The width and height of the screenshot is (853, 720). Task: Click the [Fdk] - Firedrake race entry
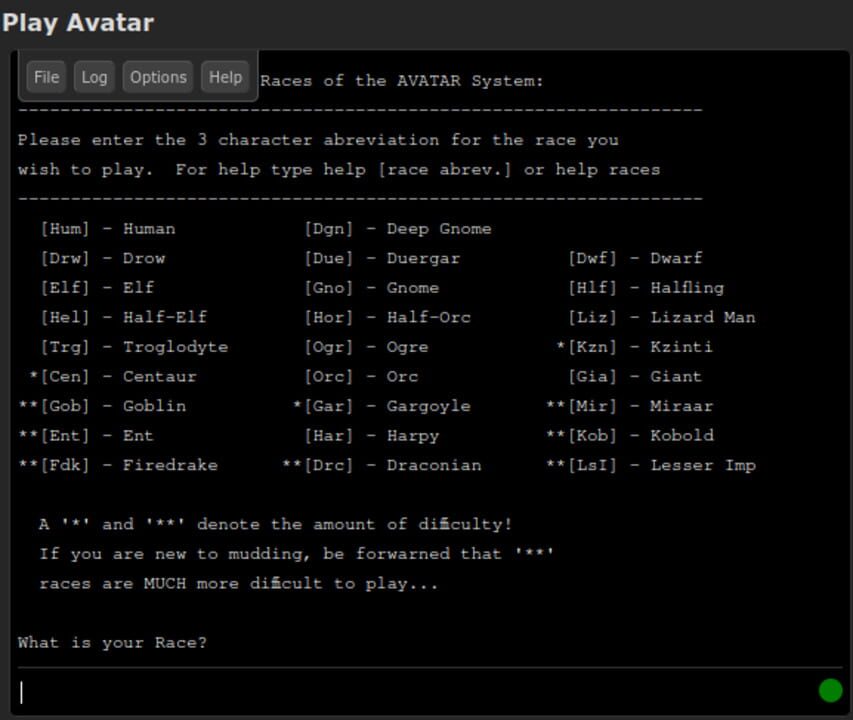click(x=118, y=465)
